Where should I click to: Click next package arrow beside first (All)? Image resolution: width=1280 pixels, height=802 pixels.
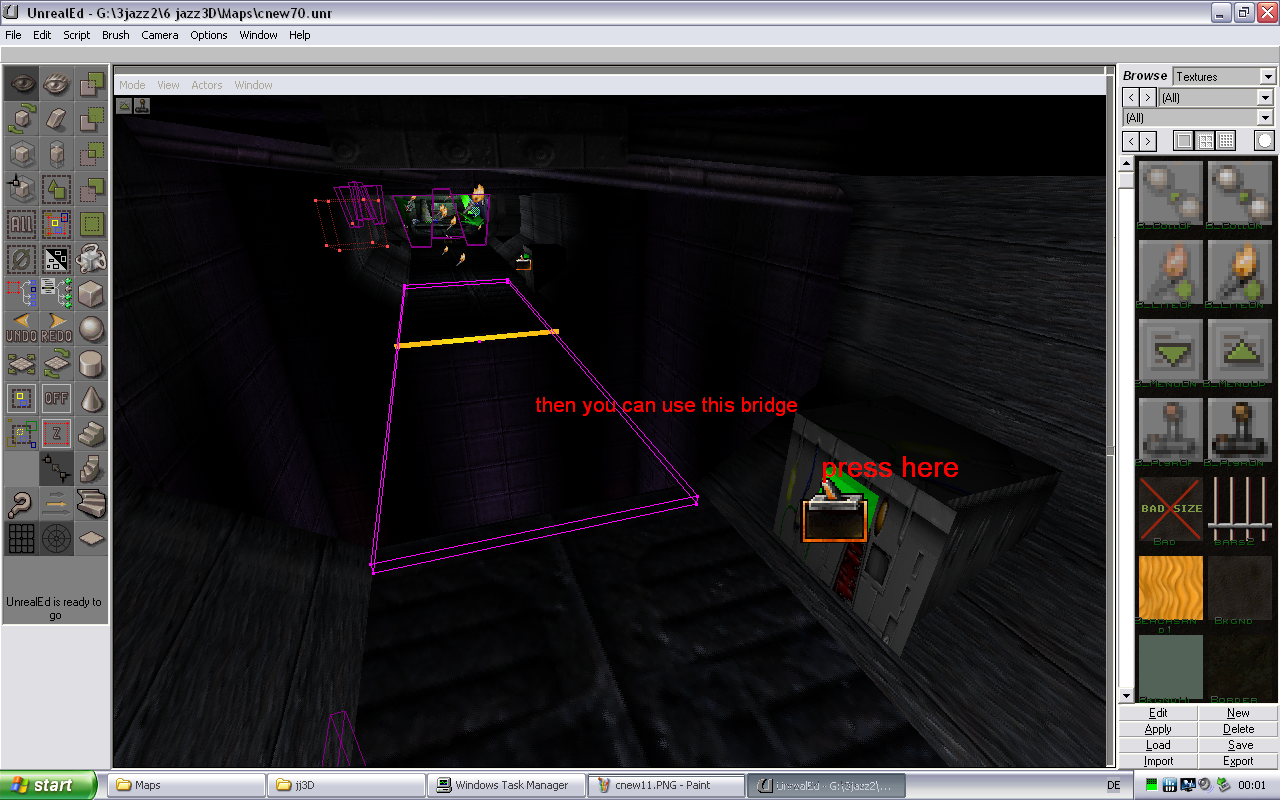(1148, 97)
